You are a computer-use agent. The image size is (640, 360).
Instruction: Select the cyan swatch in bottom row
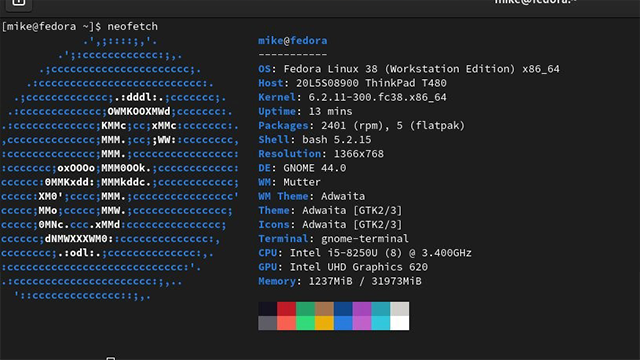tap(381, 323)
